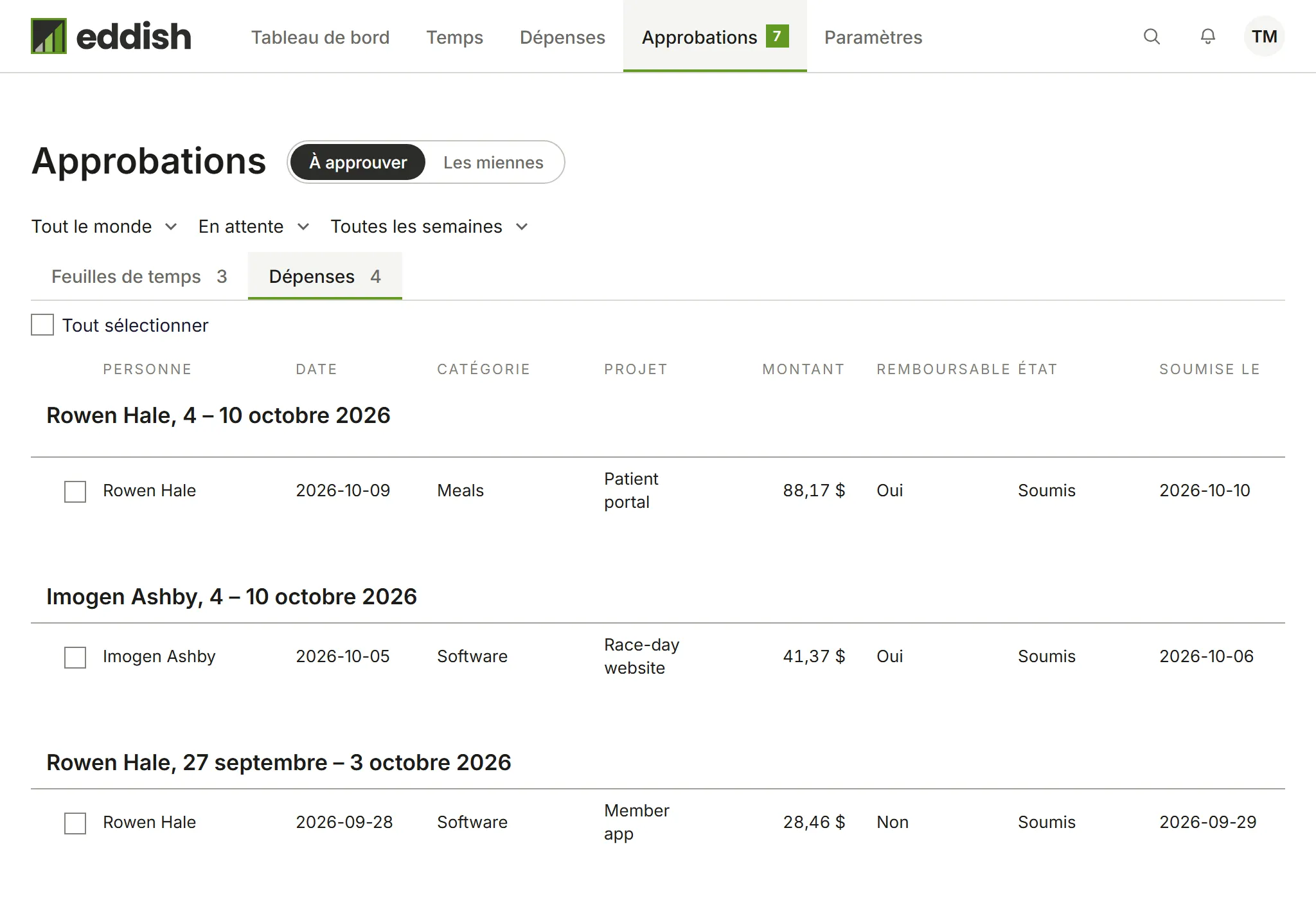Click the amount 88,17 $
This screenshot has height=900, width=1316.
[x=814, y=491]
